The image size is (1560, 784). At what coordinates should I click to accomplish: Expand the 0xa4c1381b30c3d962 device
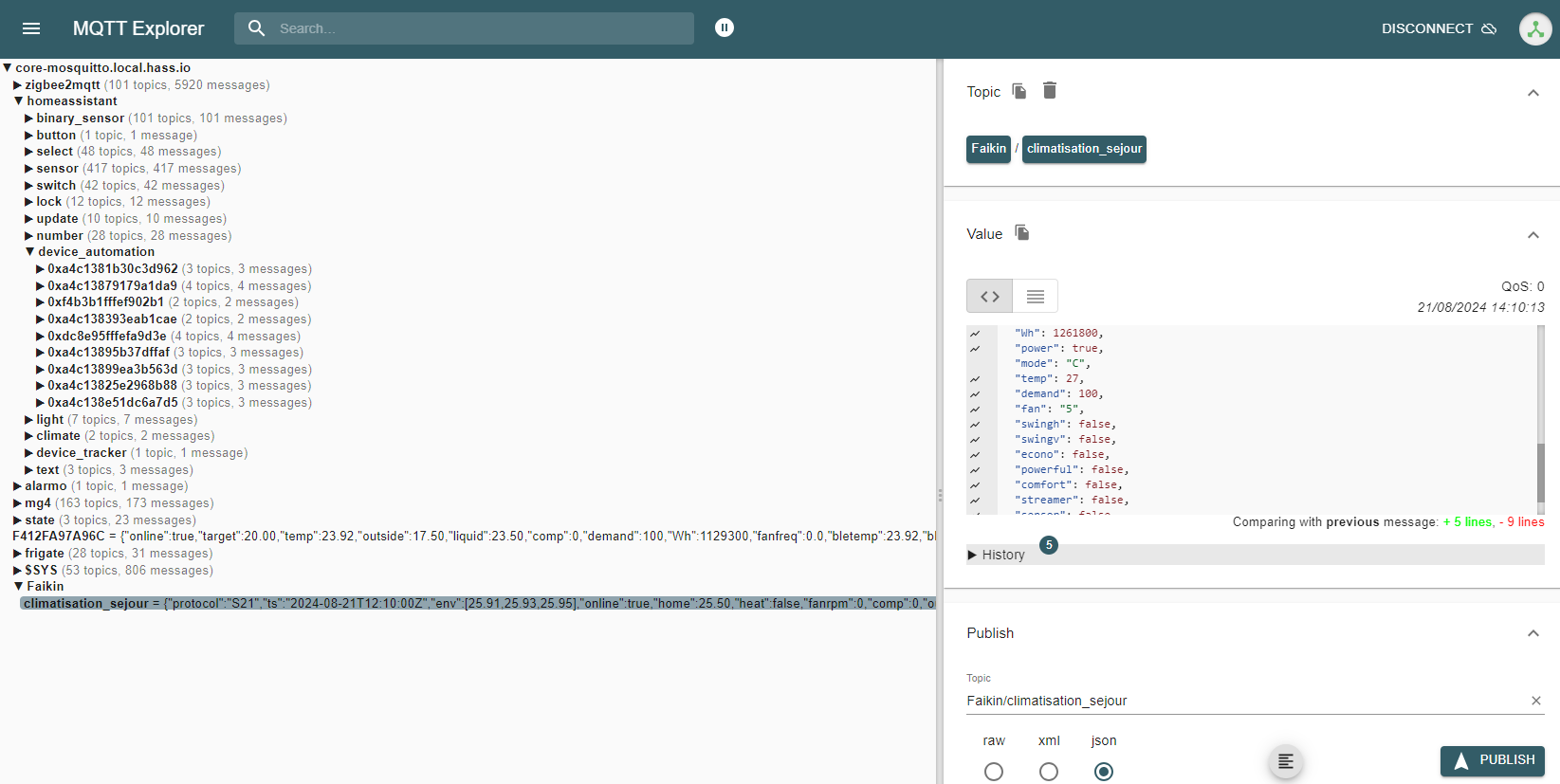[40, 269]
